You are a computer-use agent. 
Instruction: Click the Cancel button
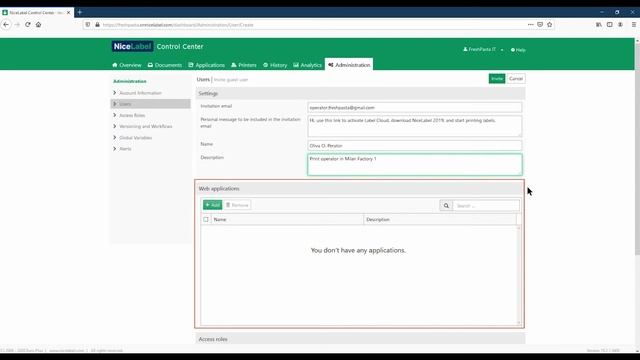coord(516,78)
